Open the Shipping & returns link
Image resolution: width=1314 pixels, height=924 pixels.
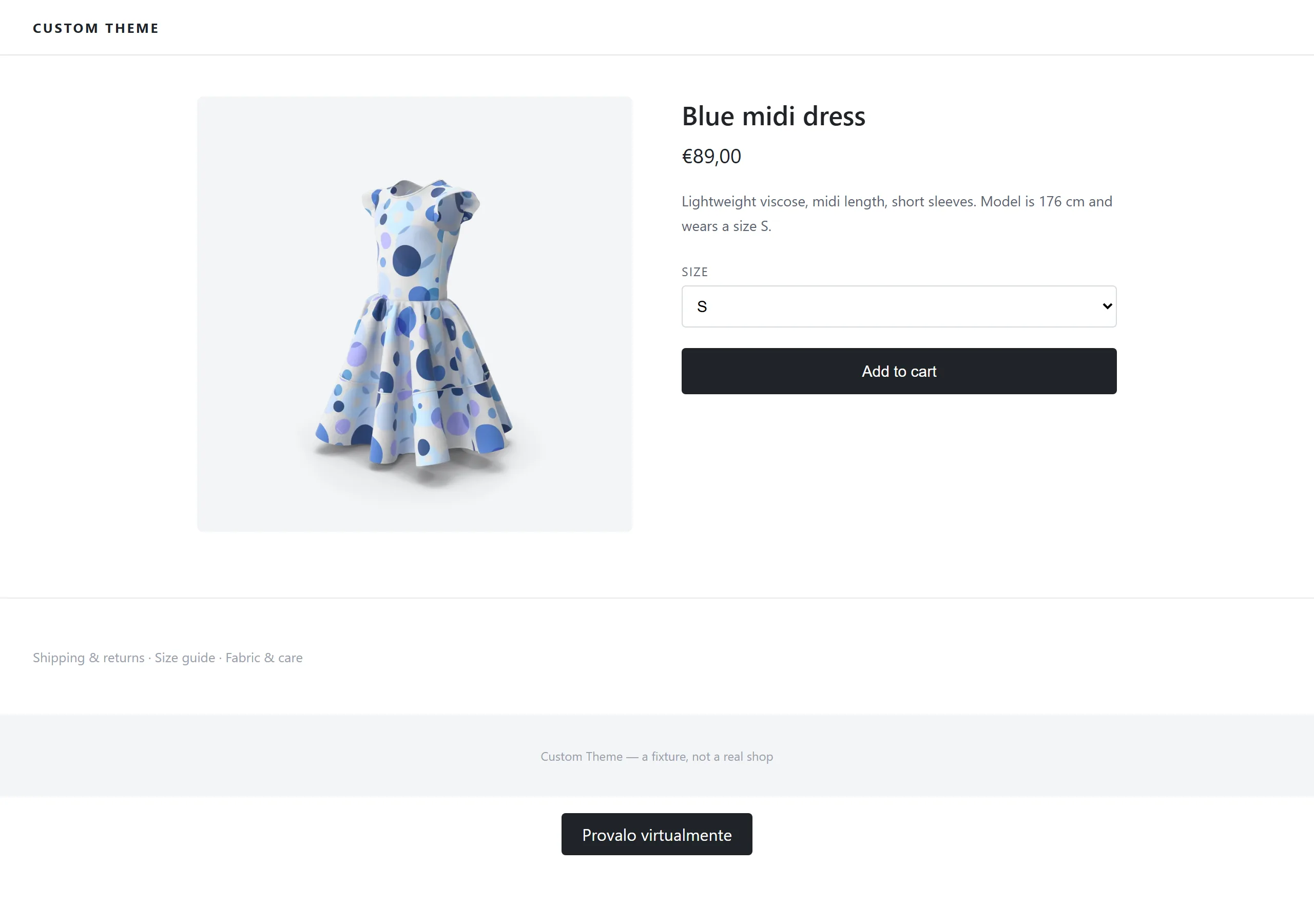[x=89, y=658]
